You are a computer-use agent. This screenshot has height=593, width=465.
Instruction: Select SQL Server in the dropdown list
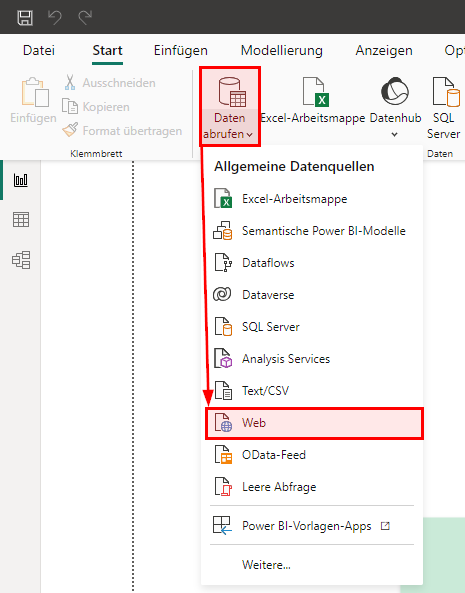pyautogui.click(x=312, y=327)
